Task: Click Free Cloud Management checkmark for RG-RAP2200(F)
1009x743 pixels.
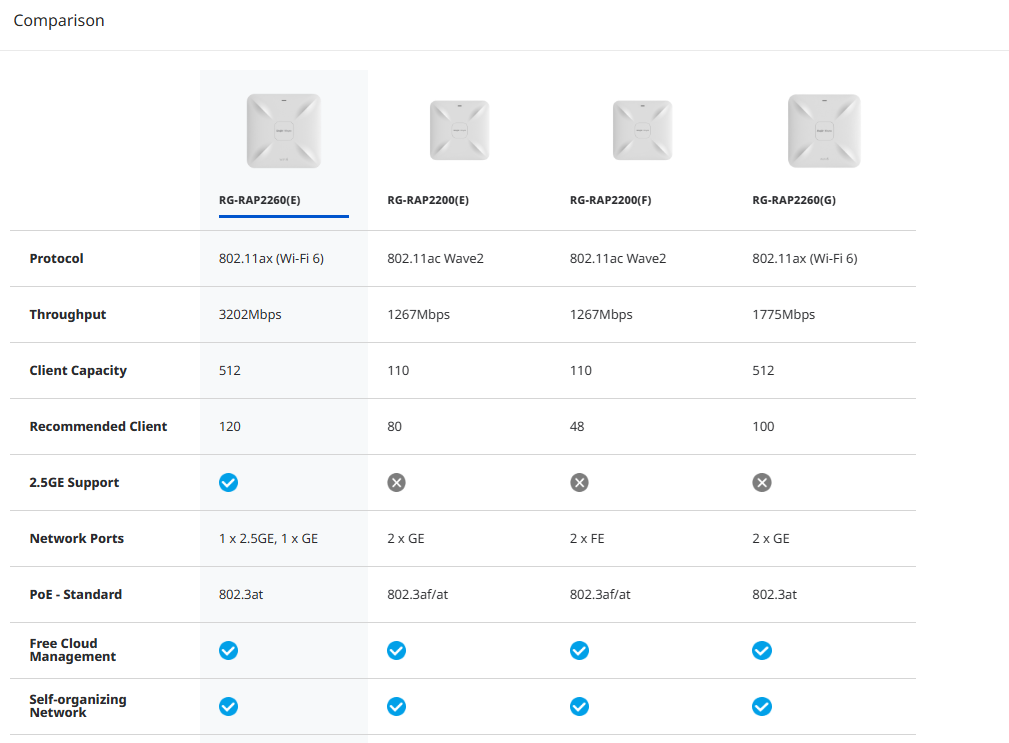Action: pos(579,650)
